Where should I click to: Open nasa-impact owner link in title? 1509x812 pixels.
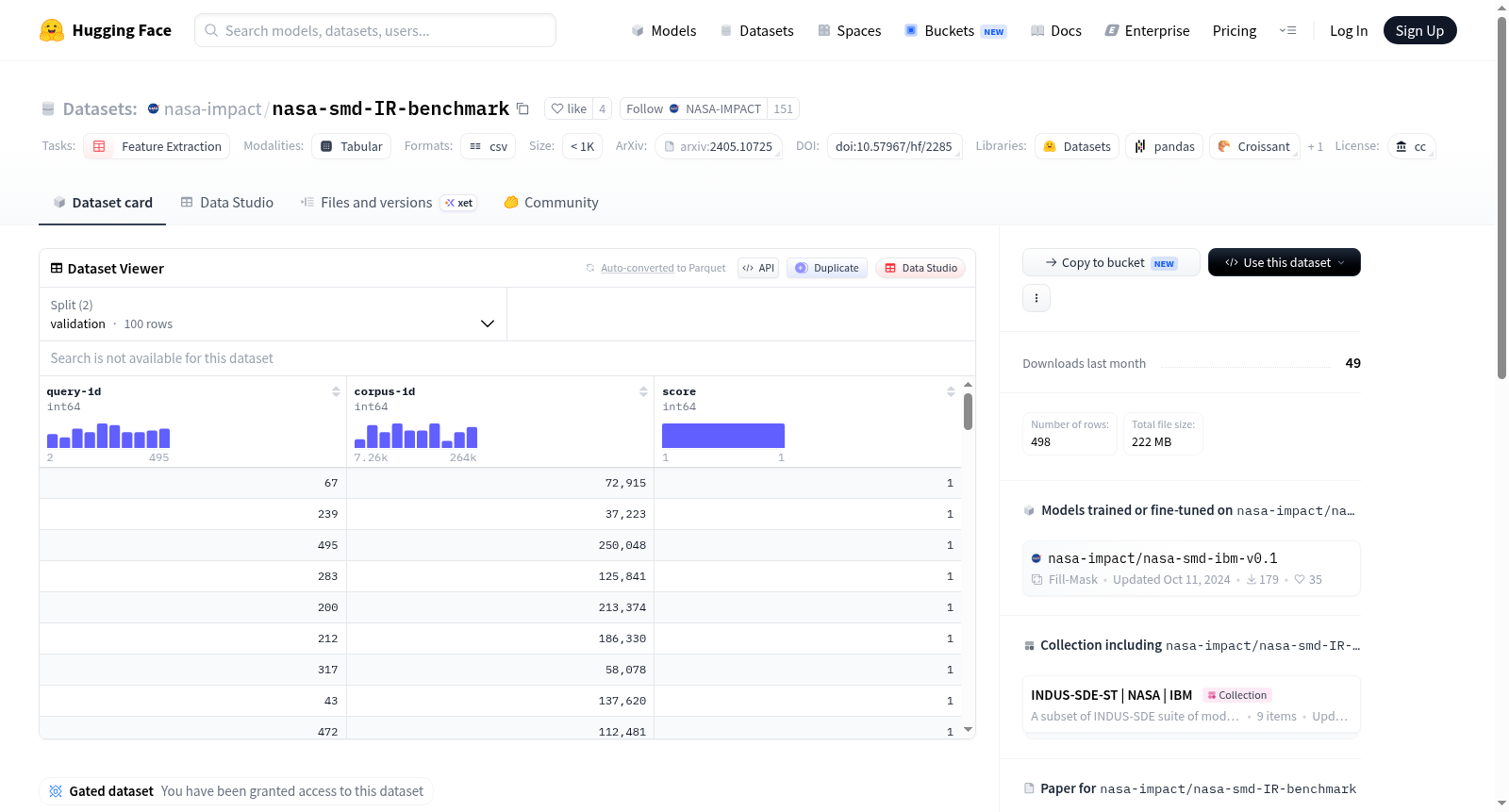click(x=212, y=108)
